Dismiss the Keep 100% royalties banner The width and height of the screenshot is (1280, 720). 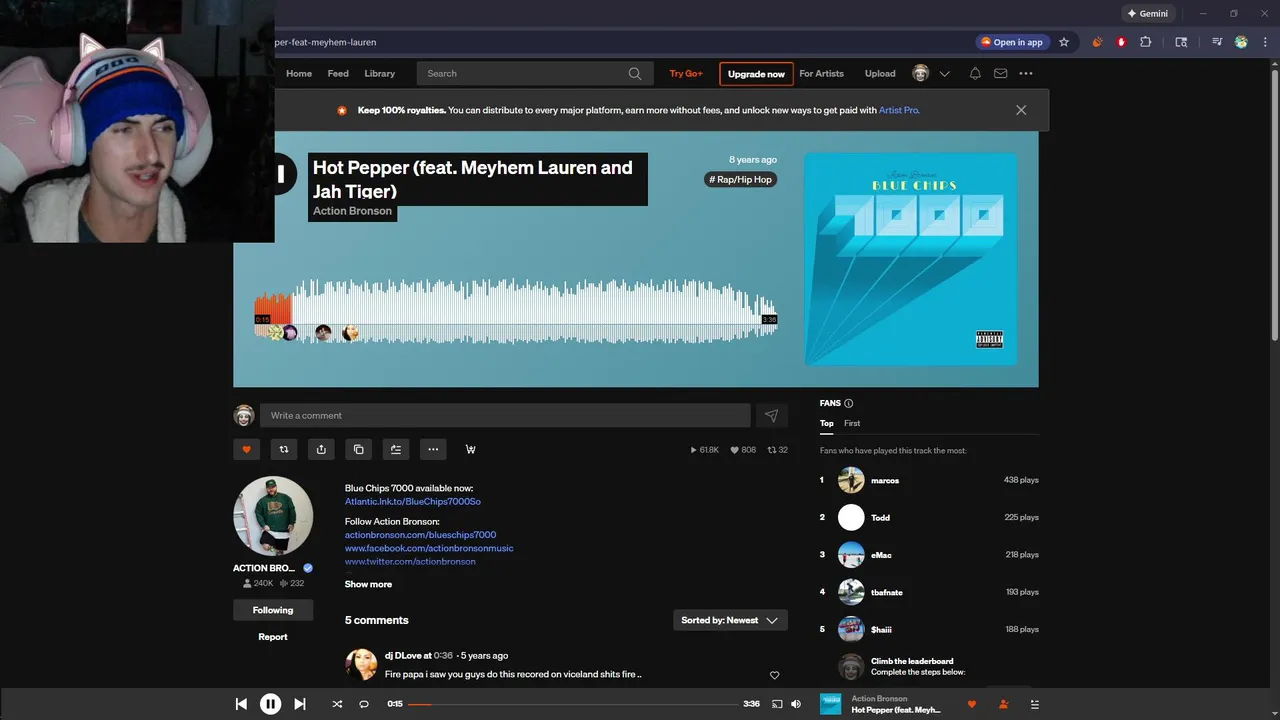(1021, 110)
